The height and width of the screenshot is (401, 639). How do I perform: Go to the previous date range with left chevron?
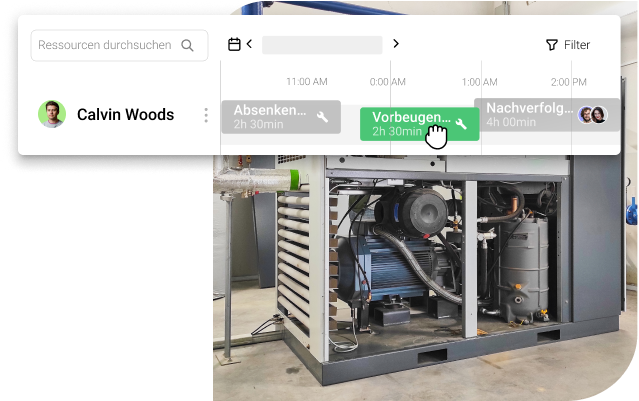249,44
